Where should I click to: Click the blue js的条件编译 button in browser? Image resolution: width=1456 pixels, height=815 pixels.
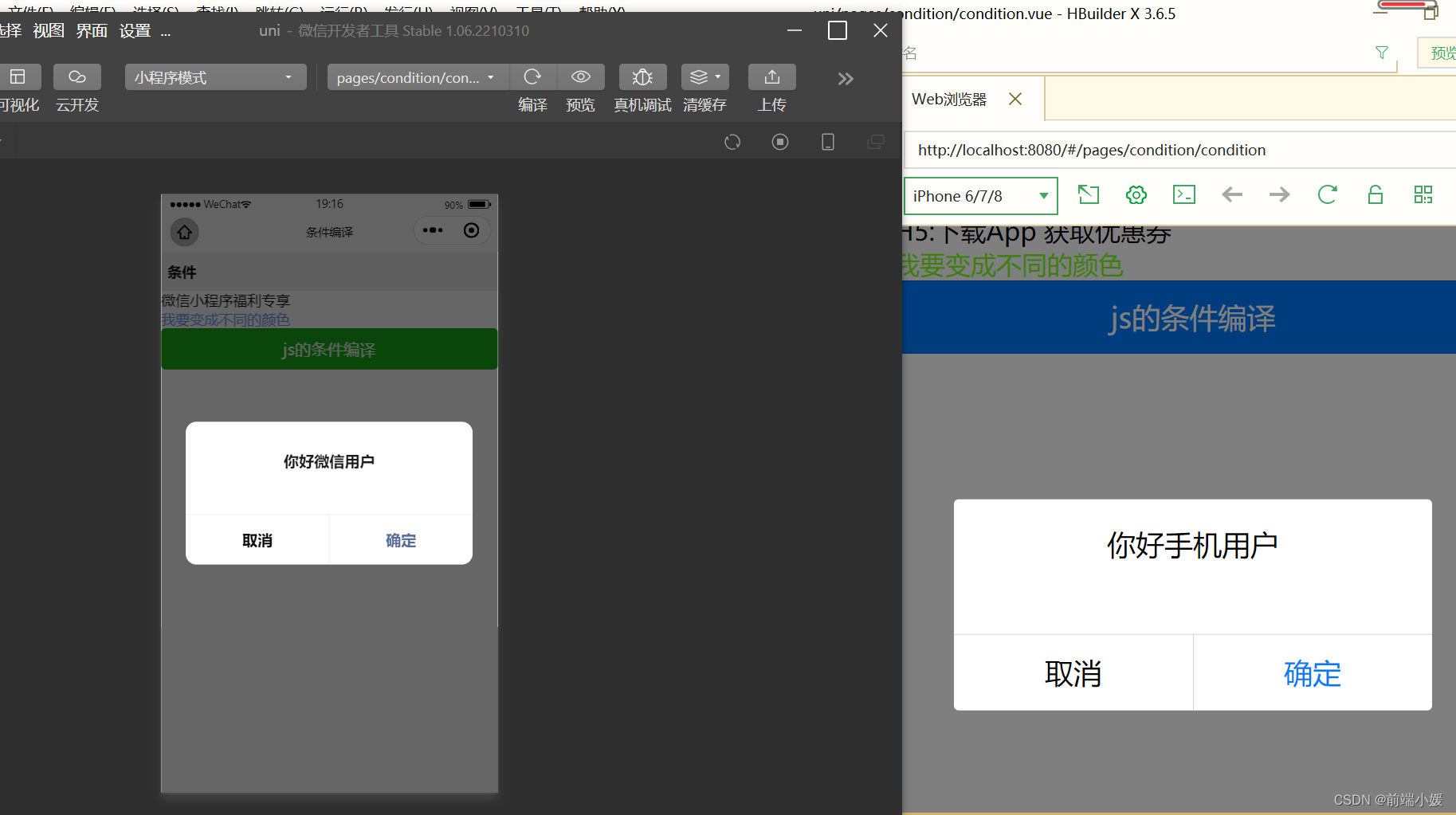click(1179, 317)
